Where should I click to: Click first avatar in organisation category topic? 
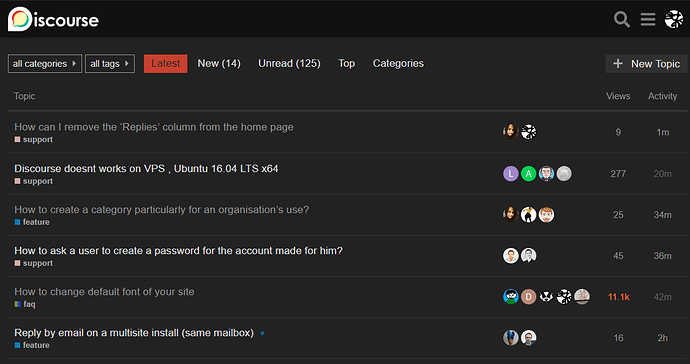click(x=510, y=215)
